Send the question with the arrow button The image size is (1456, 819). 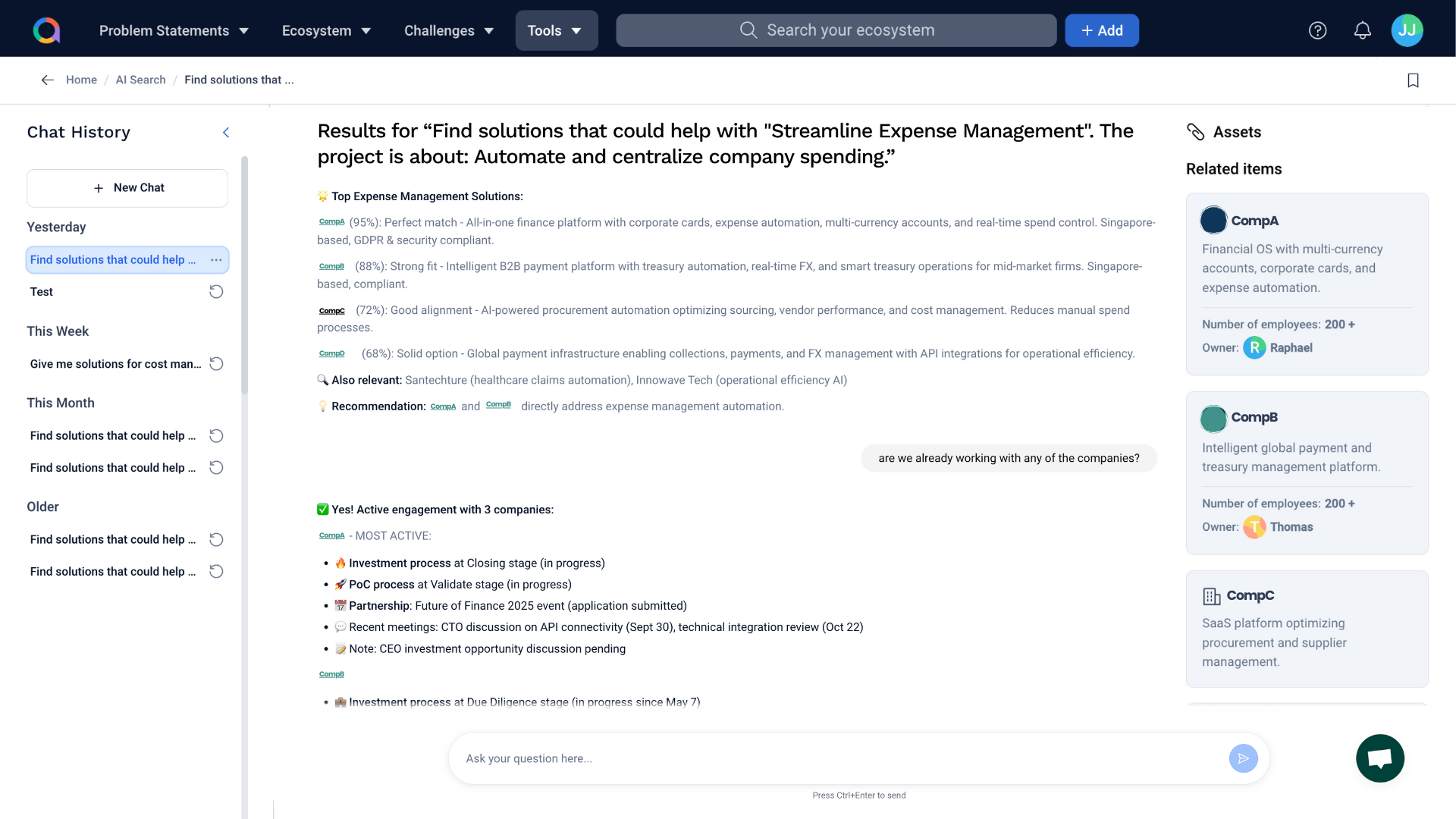click(1243, 758)
